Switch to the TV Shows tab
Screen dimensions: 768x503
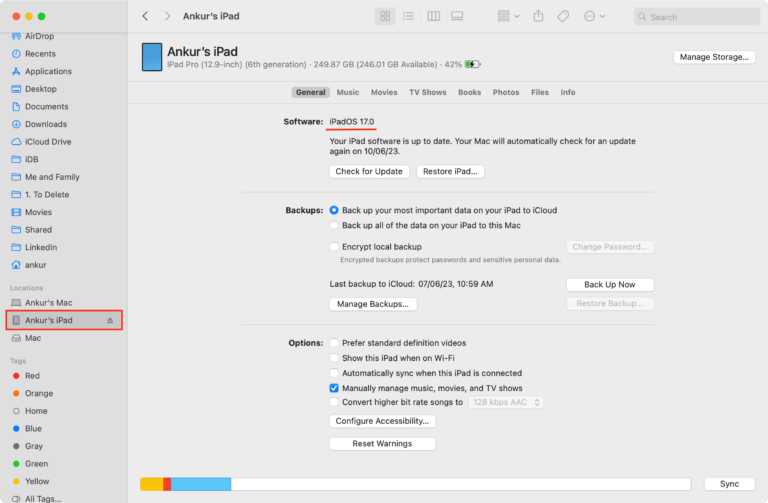428,93
